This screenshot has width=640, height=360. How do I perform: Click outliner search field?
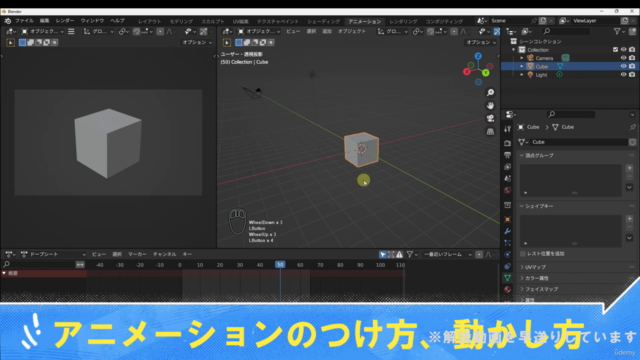pyautogui.click(x=567, y=31)
